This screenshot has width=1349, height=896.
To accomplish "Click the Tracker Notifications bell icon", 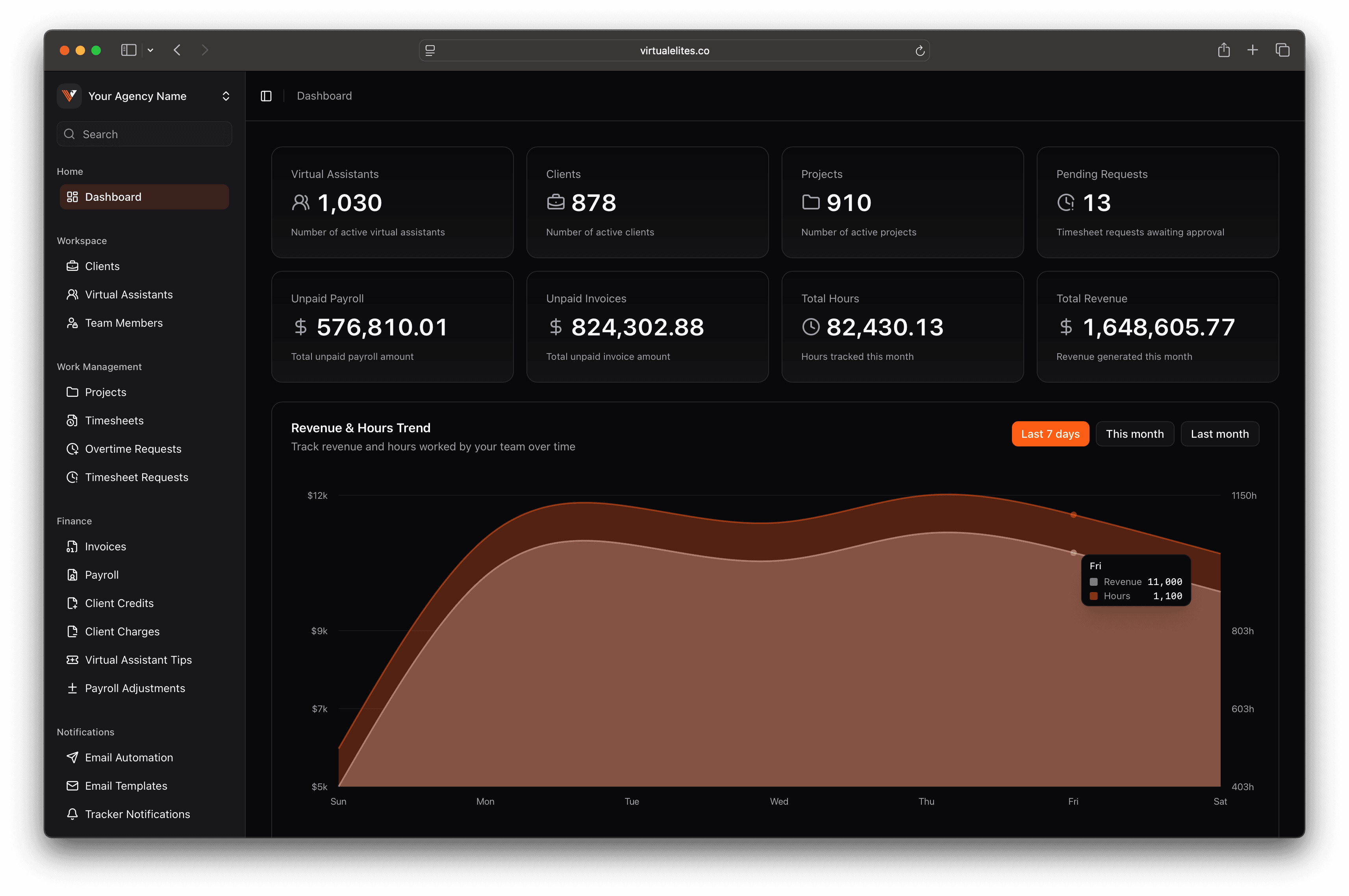I will [x=72, y=814].
